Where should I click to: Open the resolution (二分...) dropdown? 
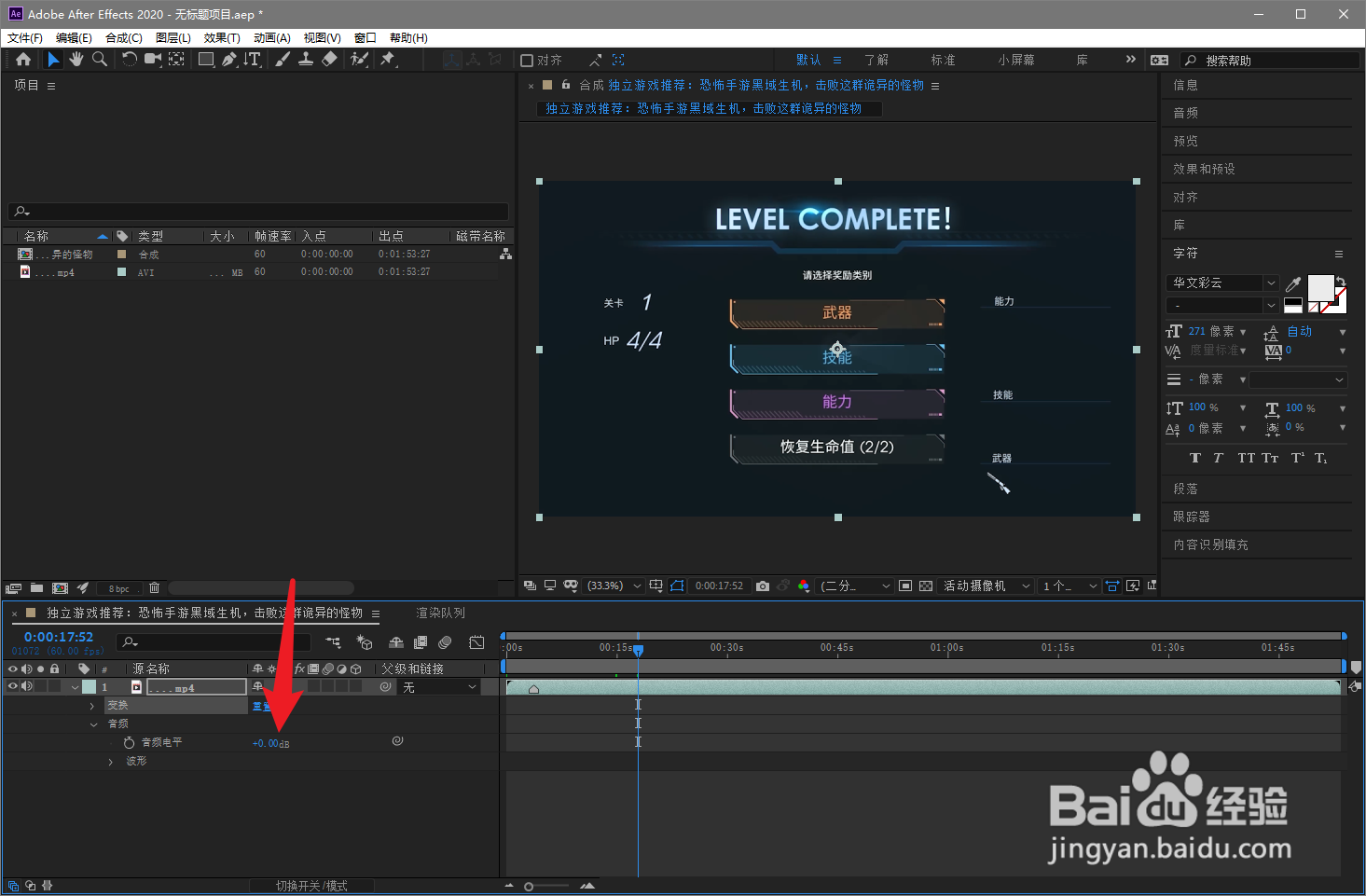pos(855,586)
